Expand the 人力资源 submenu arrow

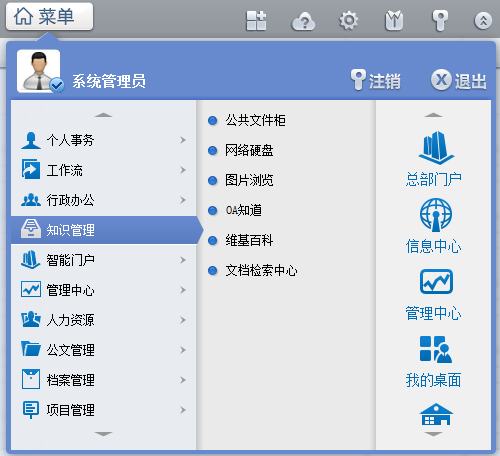[x=183, y=320]
